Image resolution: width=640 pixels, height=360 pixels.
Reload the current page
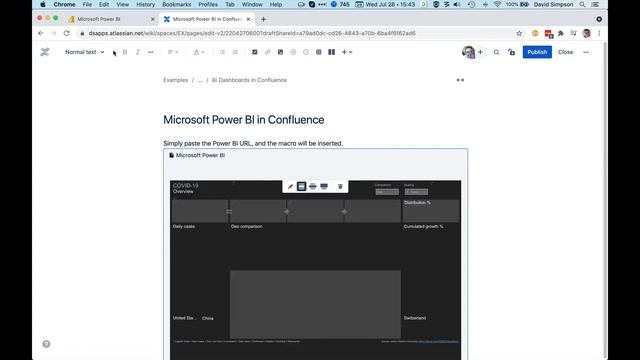66,33
